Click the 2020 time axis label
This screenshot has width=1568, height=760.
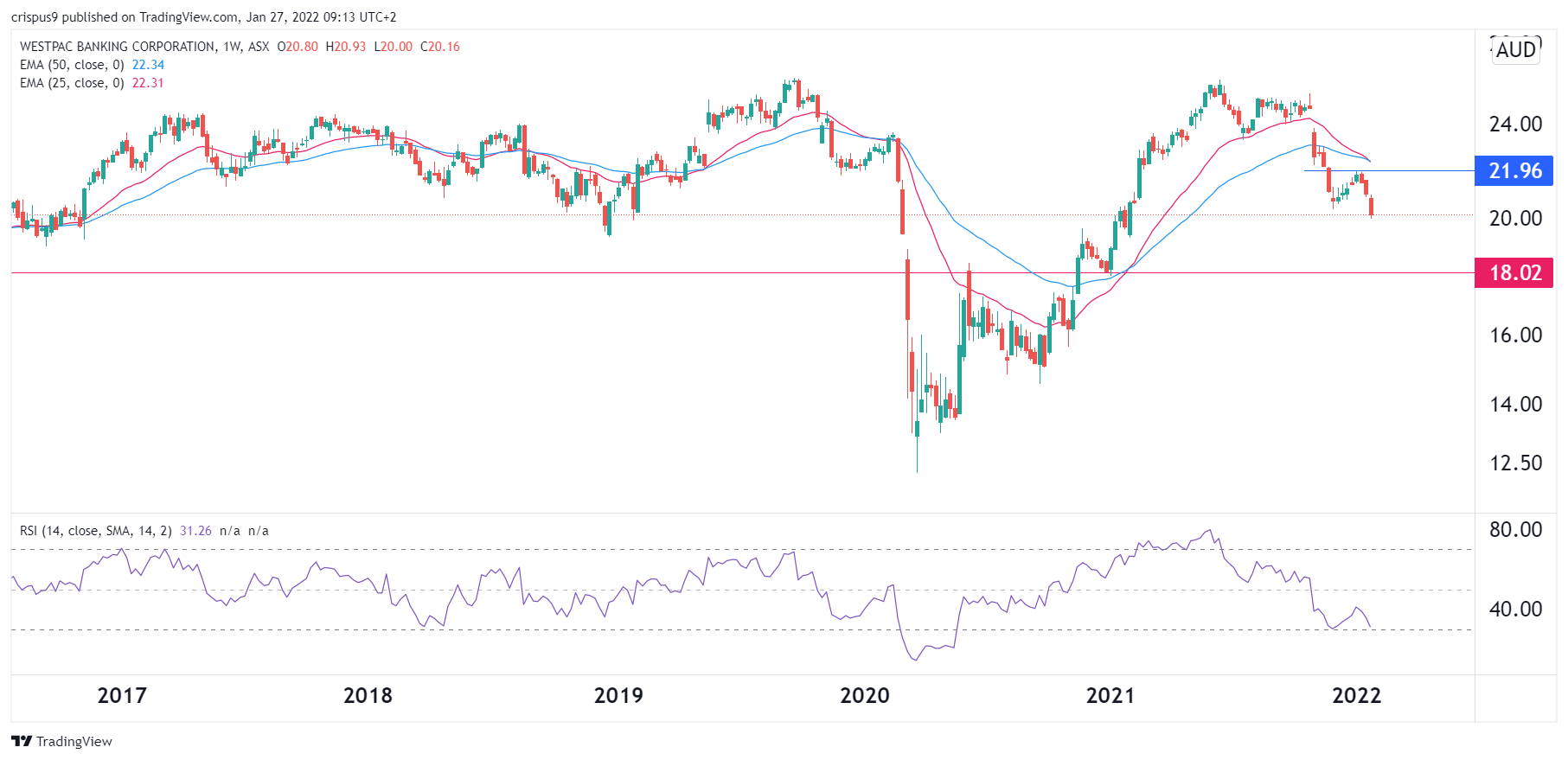(x=865, y=696)
